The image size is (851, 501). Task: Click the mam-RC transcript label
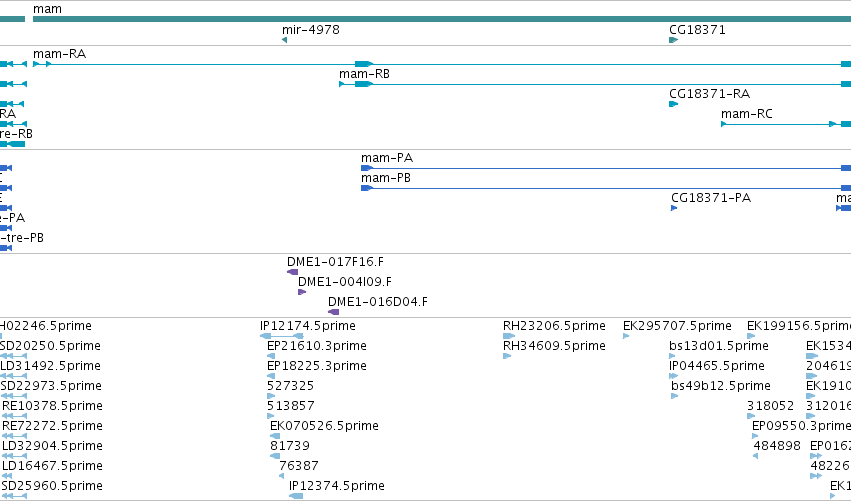click(747, 114)
